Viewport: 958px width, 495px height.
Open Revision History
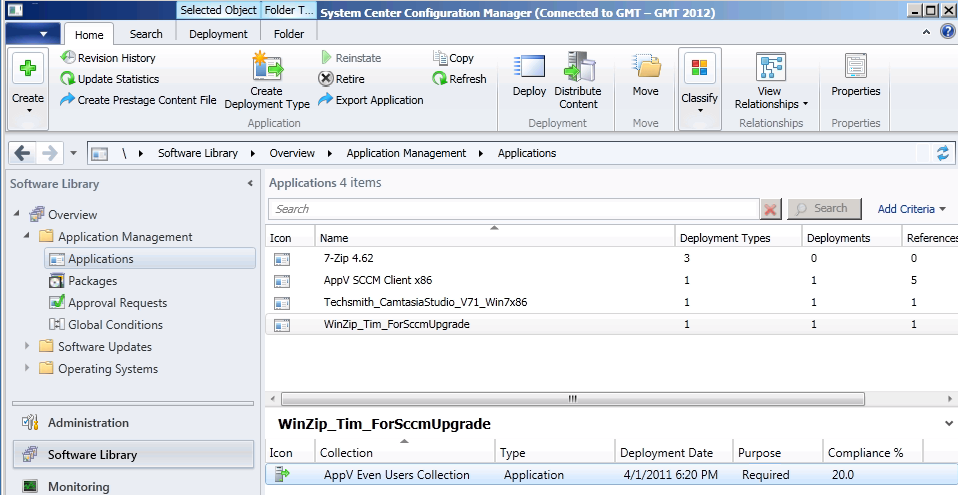108,58
